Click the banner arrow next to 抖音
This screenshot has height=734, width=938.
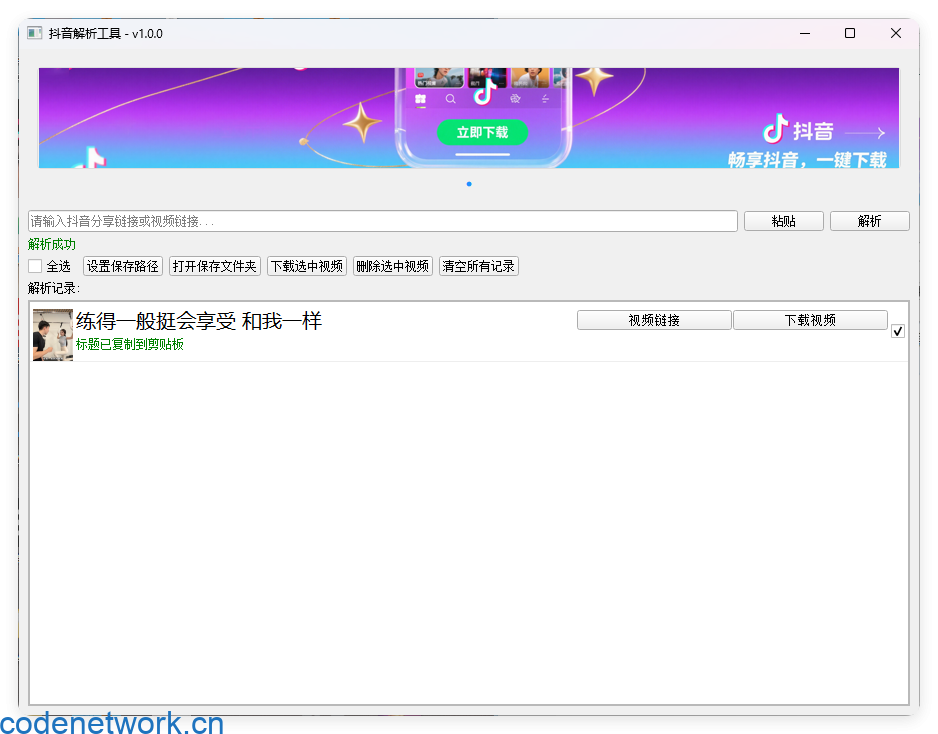864,133
